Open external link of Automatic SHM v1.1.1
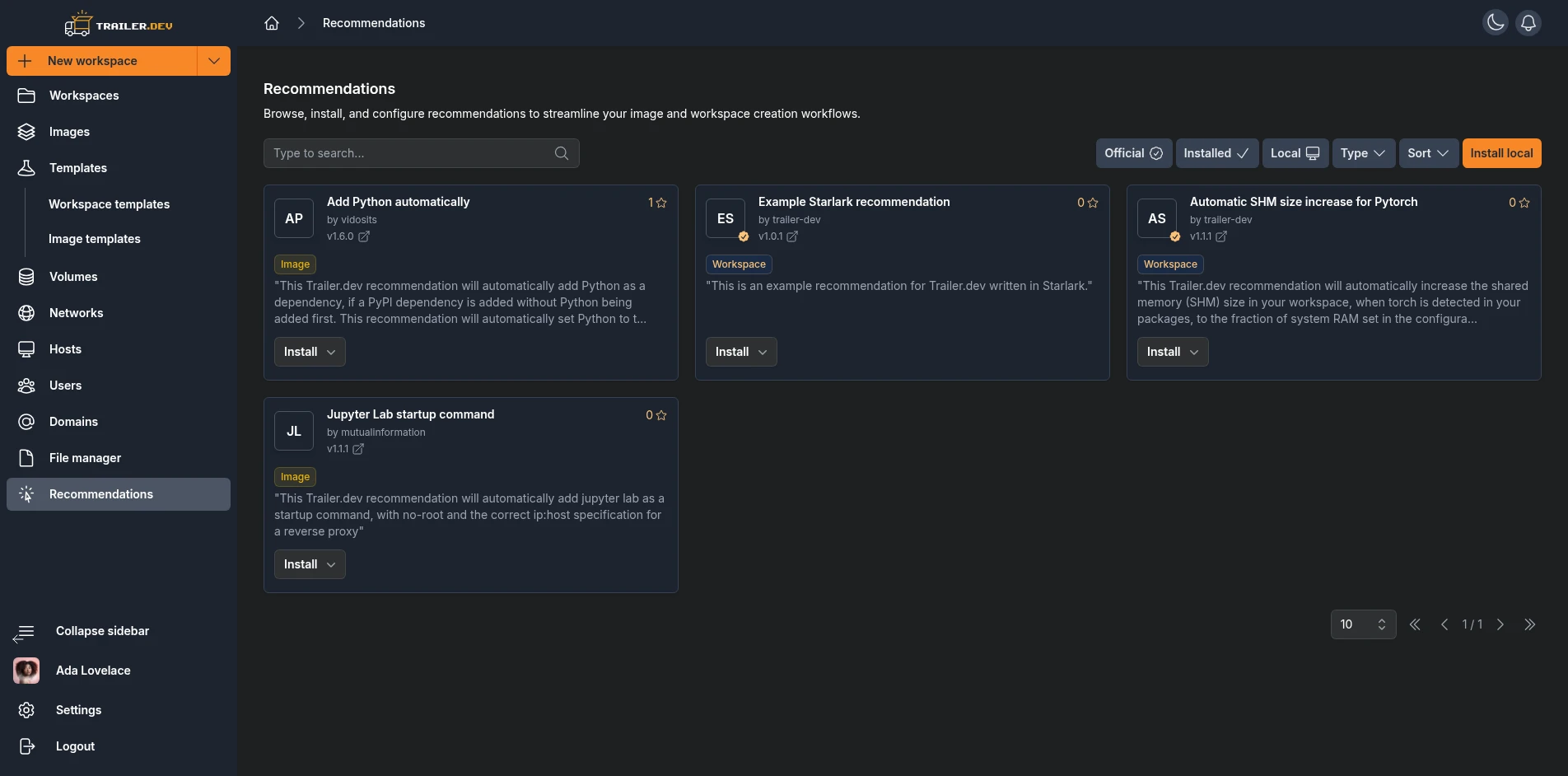 click(x=1221, y=236)
